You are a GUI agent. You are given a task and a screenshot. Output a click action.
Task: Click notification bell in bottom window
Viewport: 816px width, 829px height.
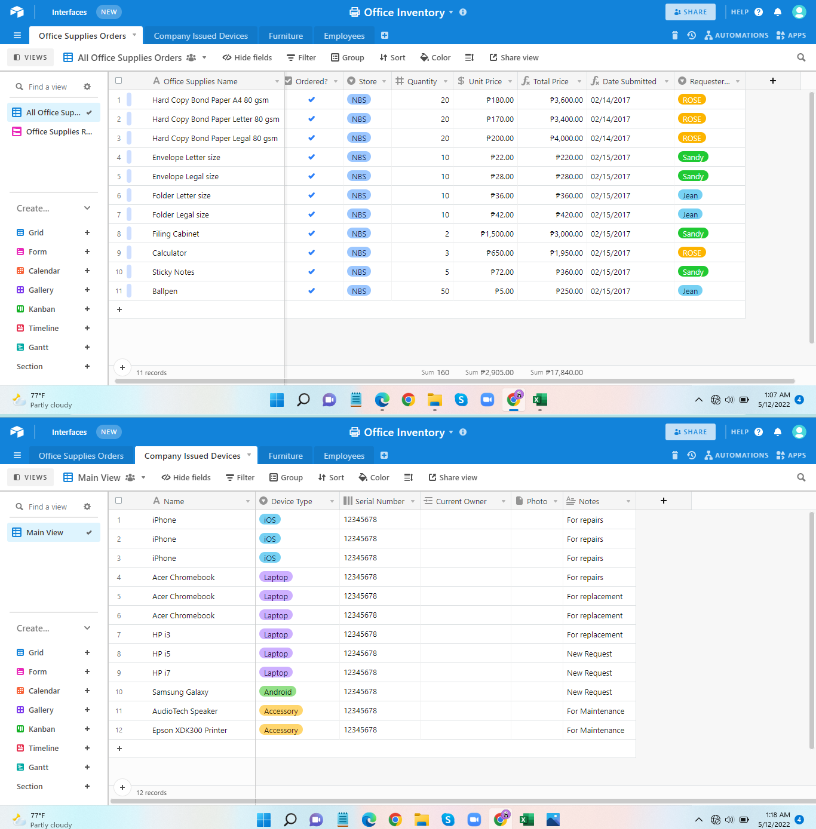pos(777,432)
